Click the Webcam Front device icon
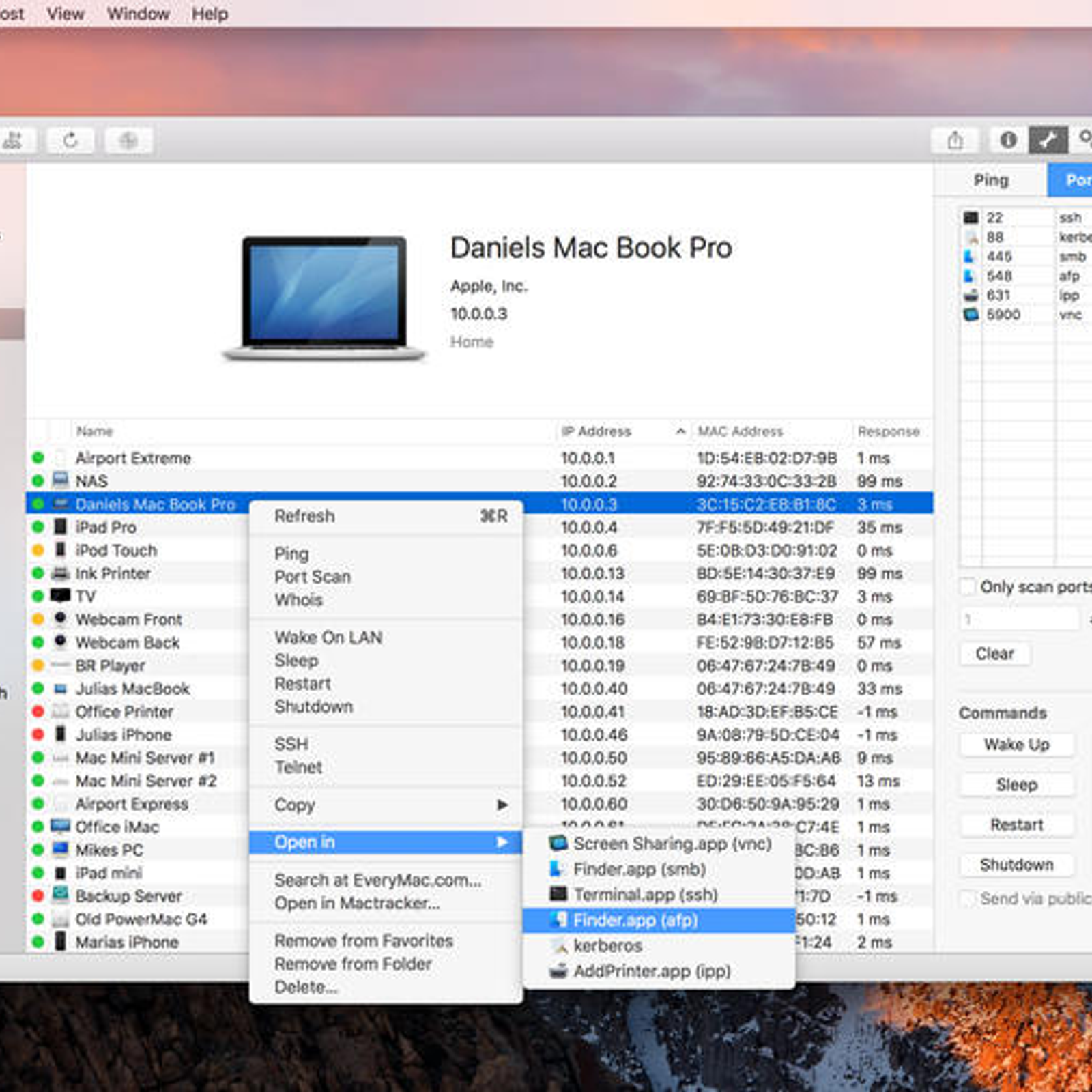The height and width of the screenshot is (1092, 1092). click(x=61, y=618)
